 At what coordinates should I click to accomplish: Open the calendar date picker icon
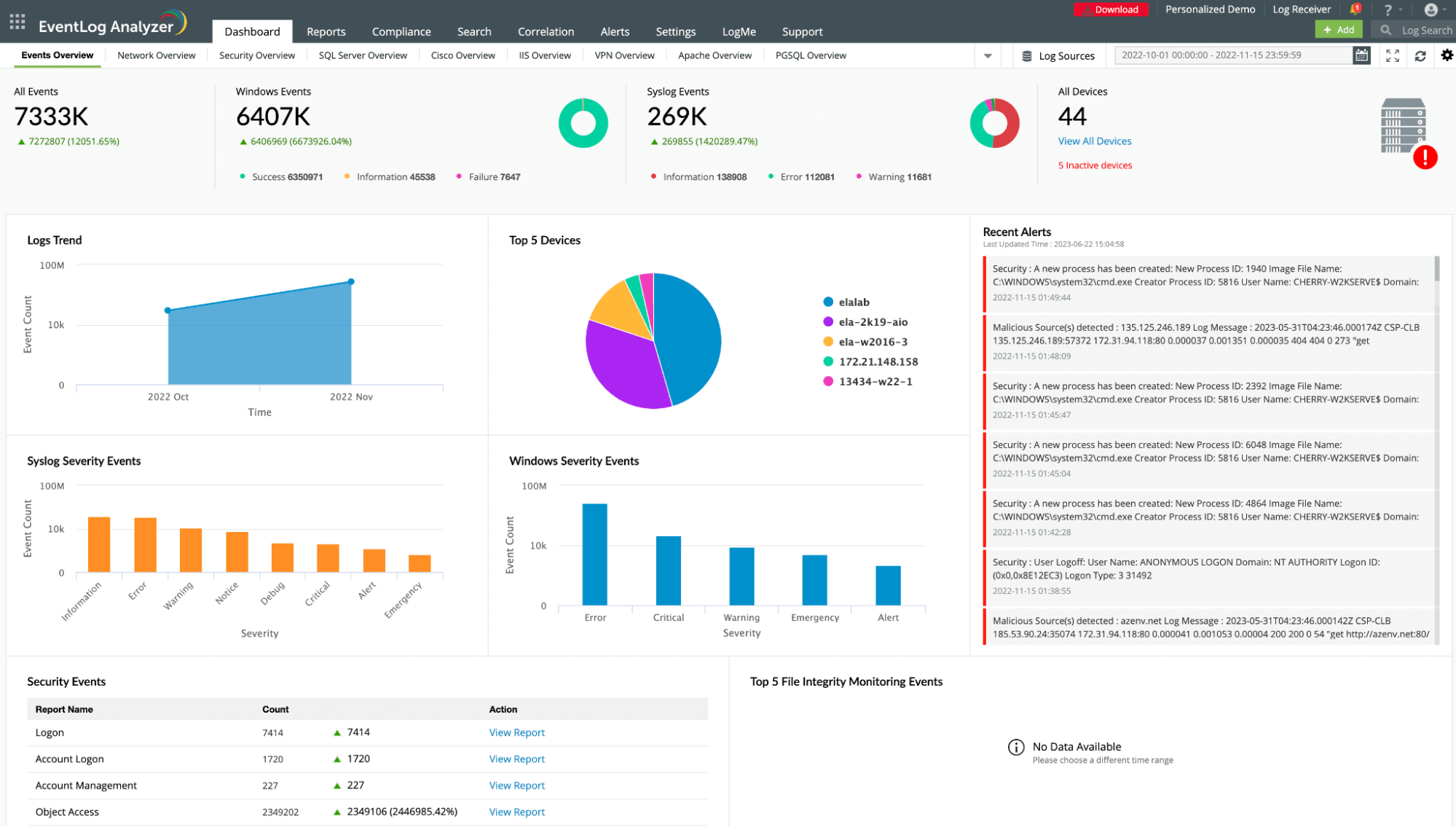point(1361,55)
